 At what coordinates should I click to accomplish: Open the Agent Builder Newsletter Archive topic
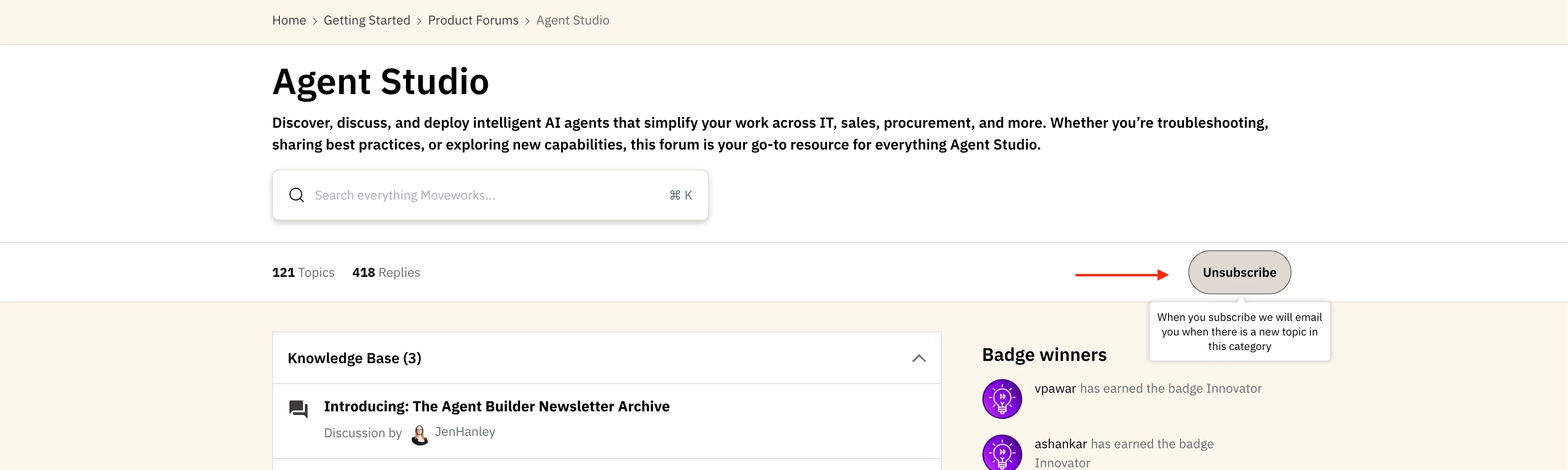(x=496, y=406)
